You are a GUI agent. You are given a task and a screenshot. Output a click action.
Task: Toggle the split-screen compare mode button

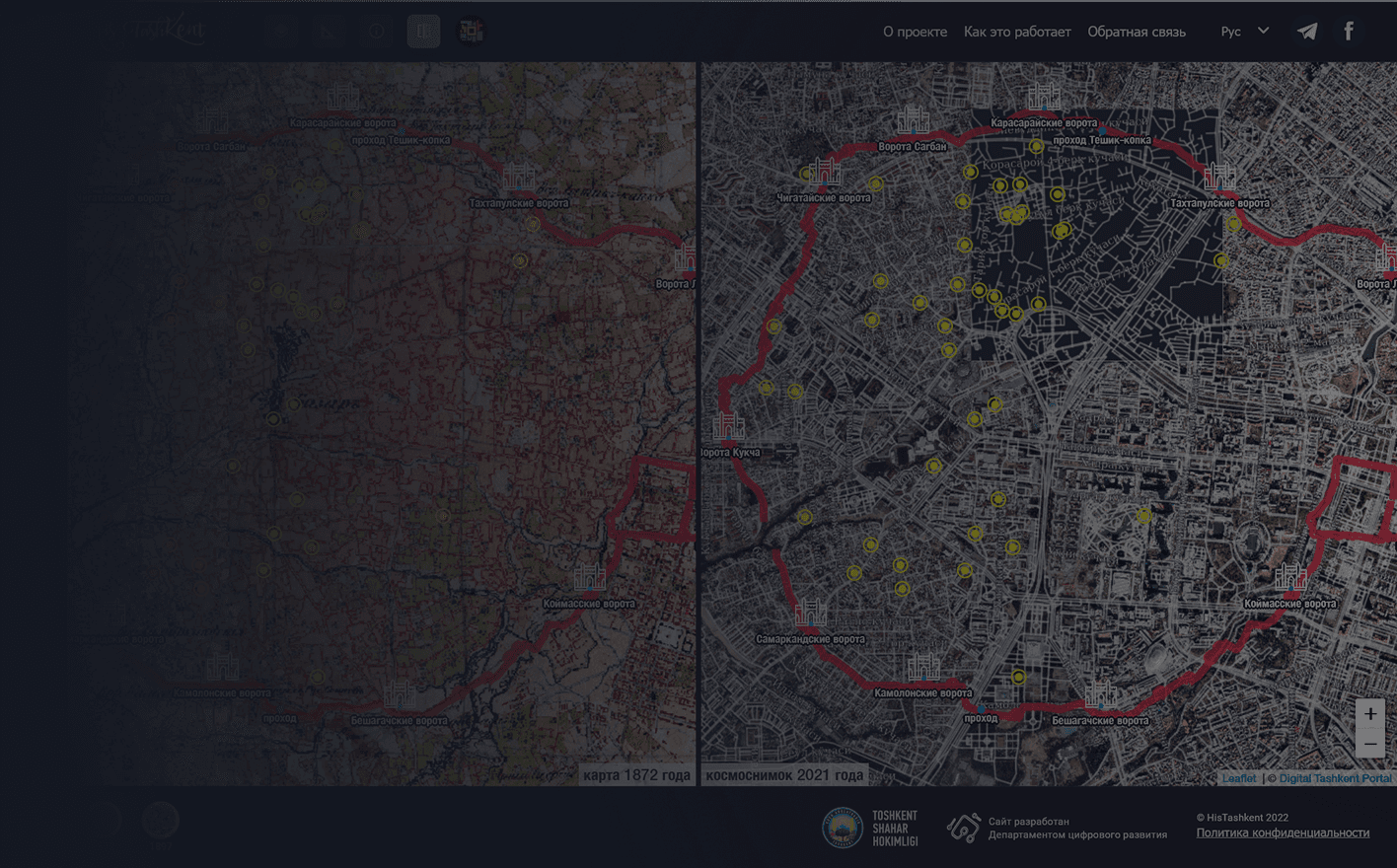click(424, 32)
